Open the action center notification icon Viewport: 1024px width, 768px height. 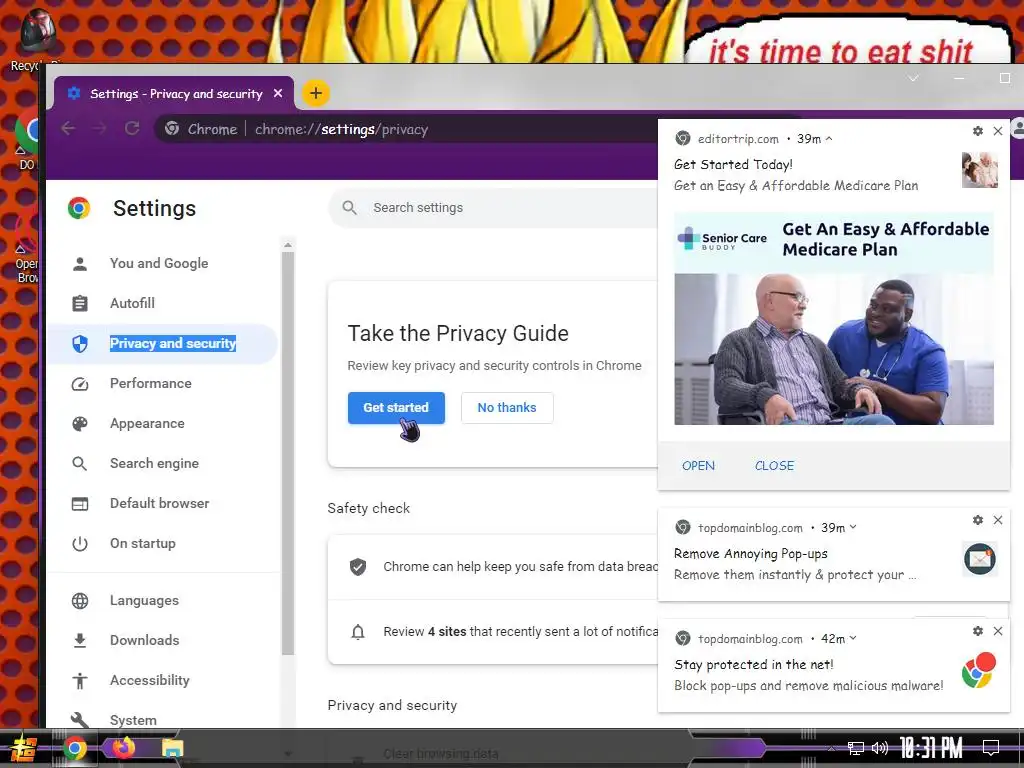coord(991,748)
